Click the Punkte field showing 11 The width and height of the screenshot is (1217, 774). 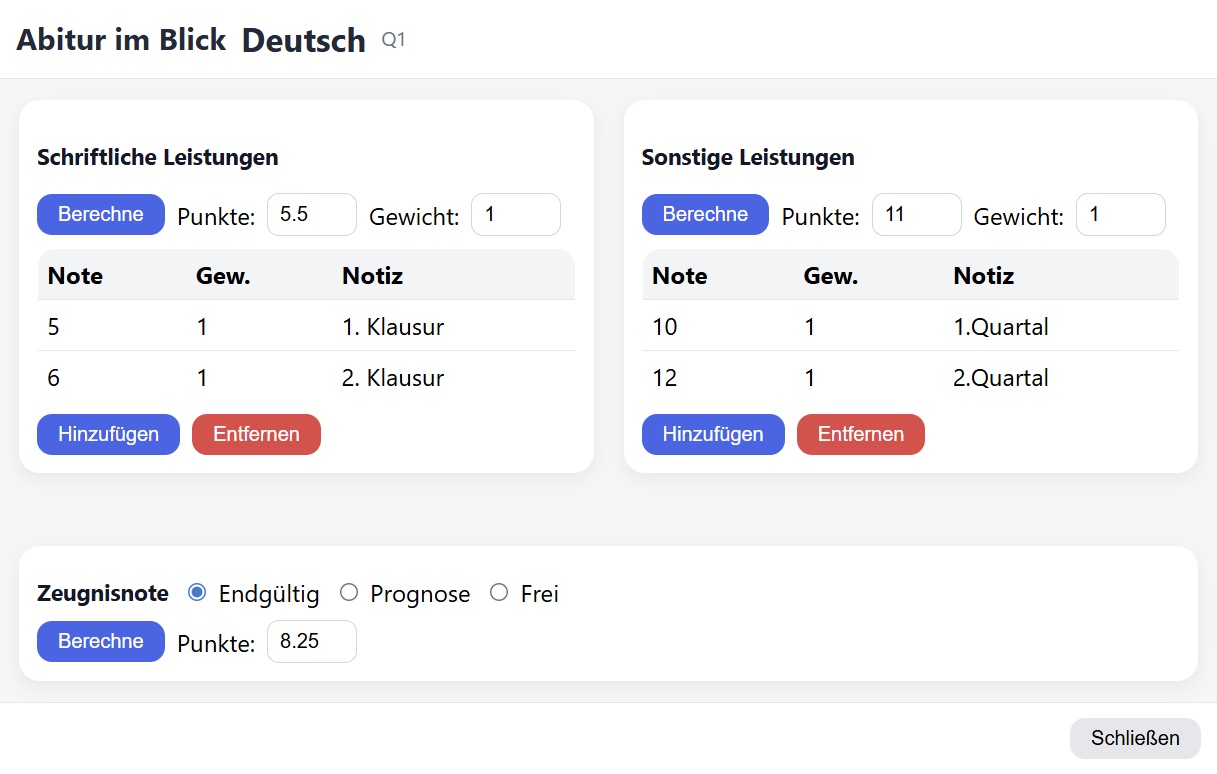tap(916, 214)
